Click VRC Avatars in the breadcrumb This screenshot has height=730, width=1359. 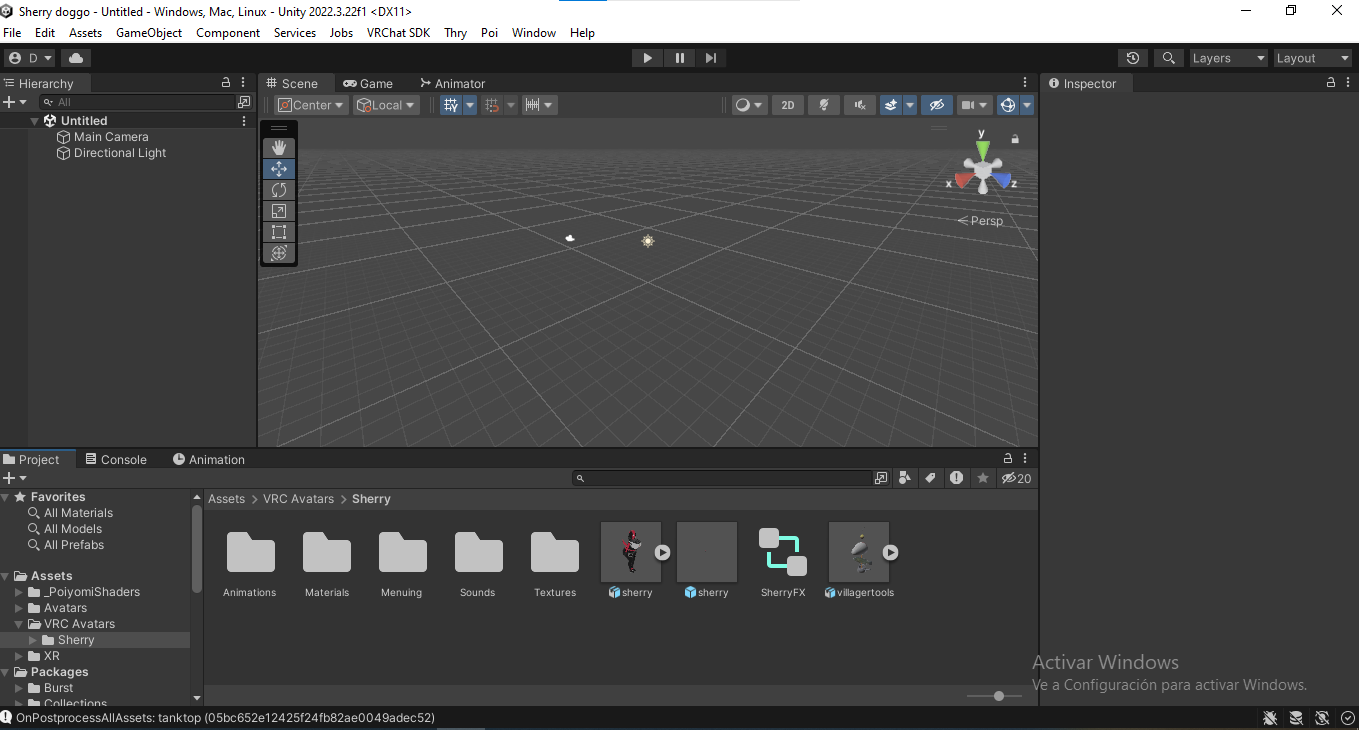coord(298,499)
